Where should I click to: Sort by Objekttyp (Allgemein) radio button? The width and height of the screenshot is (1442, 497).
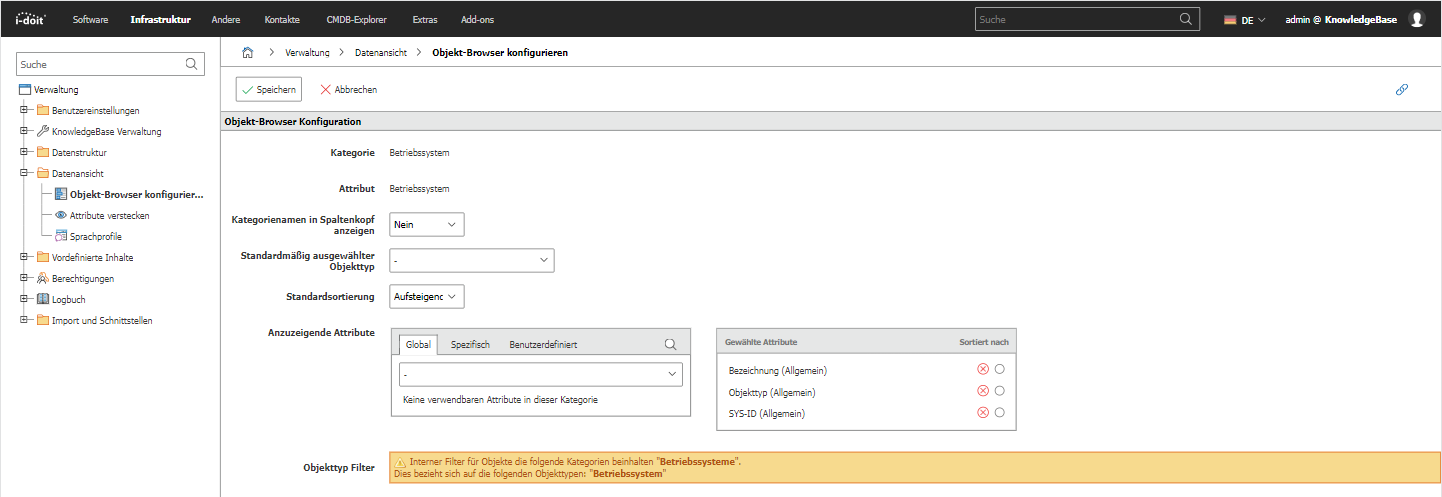pyautogui.click(x=999, y=391)
